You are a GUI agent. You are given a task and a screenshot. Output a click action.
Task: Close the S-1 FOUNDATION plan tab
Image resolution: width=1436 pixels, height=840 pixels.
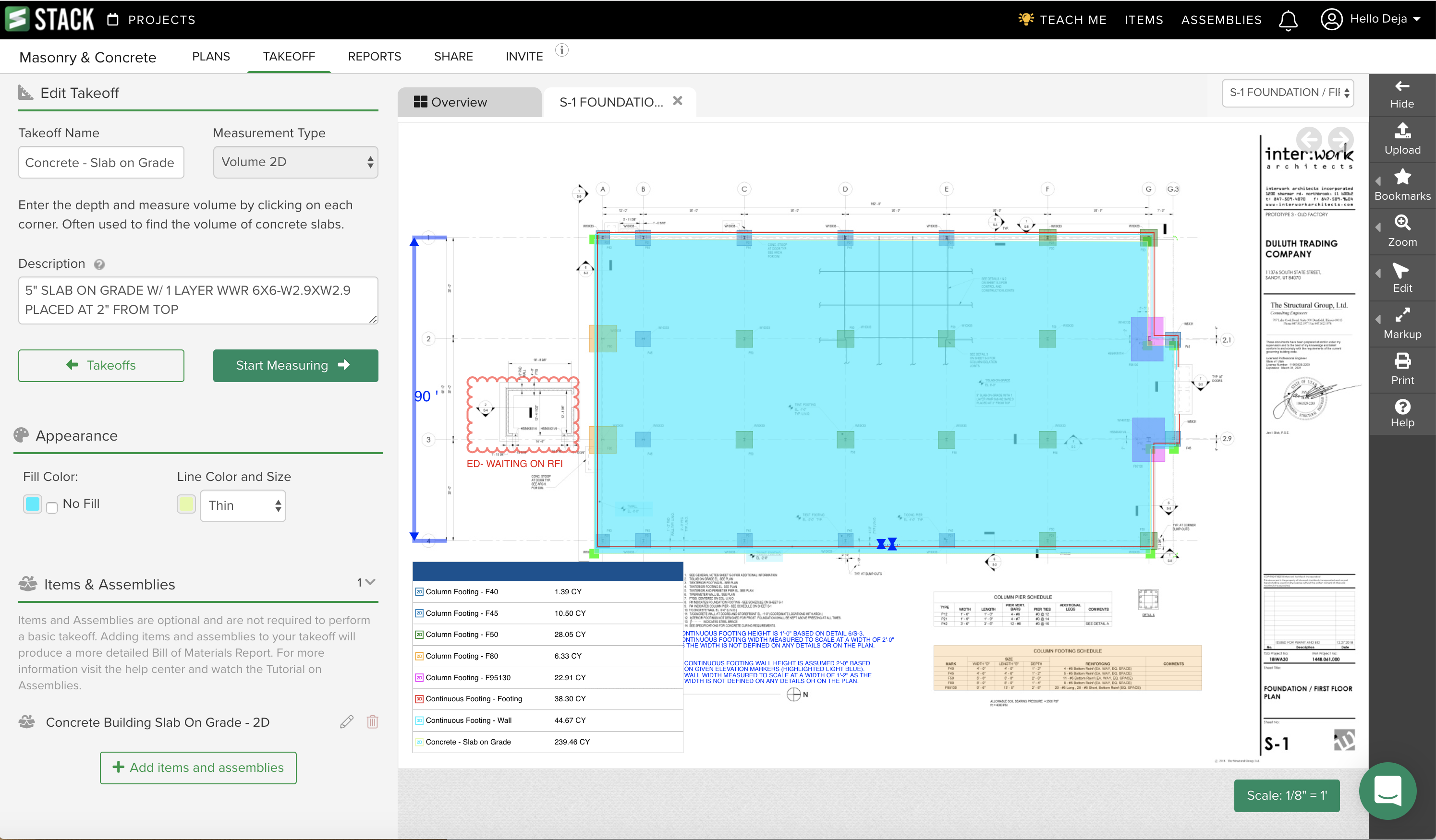pos(678,100)
